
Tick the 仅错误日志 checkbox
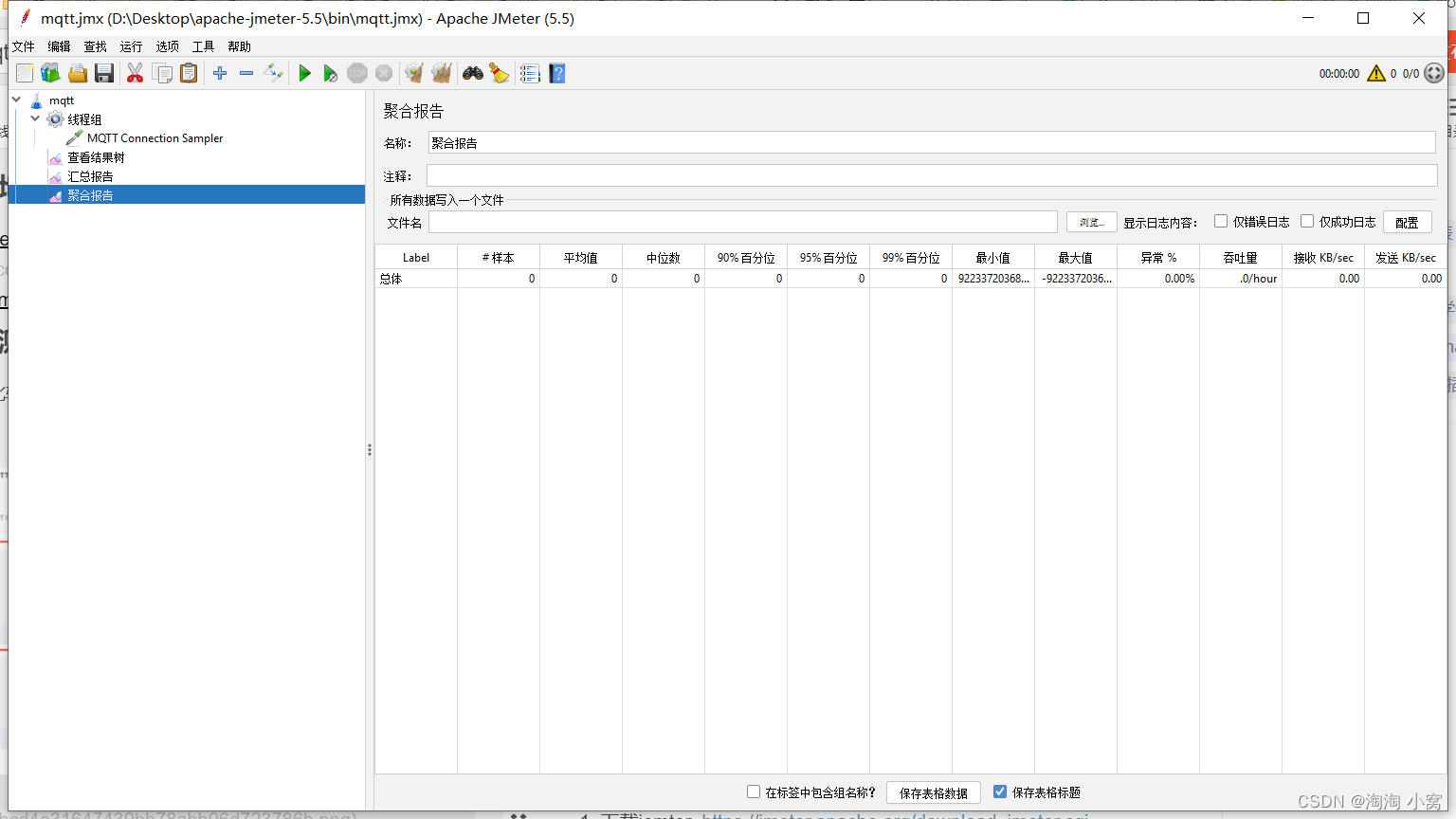pyautogui.click(x=1221, y=221)
